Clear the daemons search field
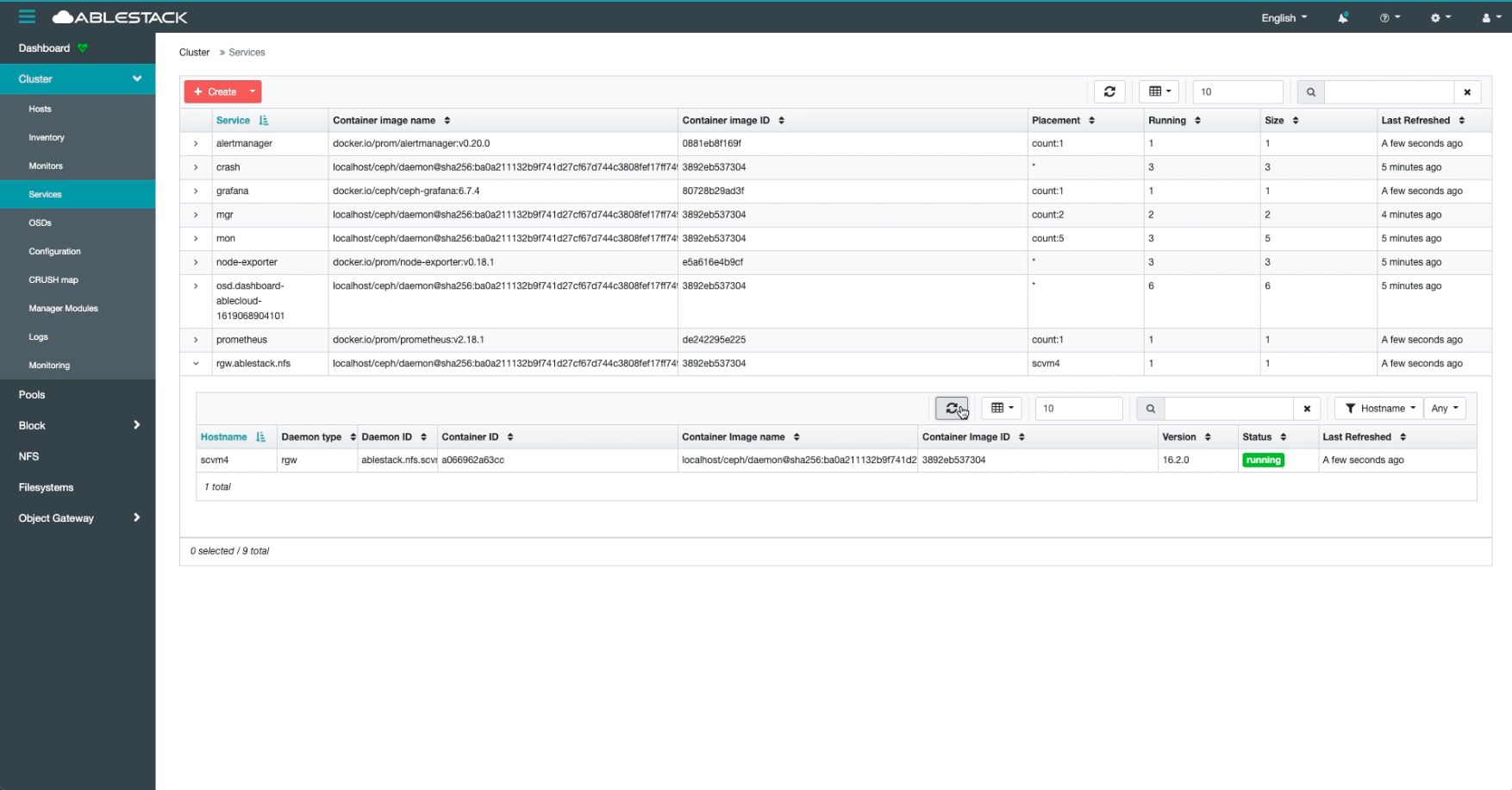This screenshot has height=790, width=1512. point(1307,408)
